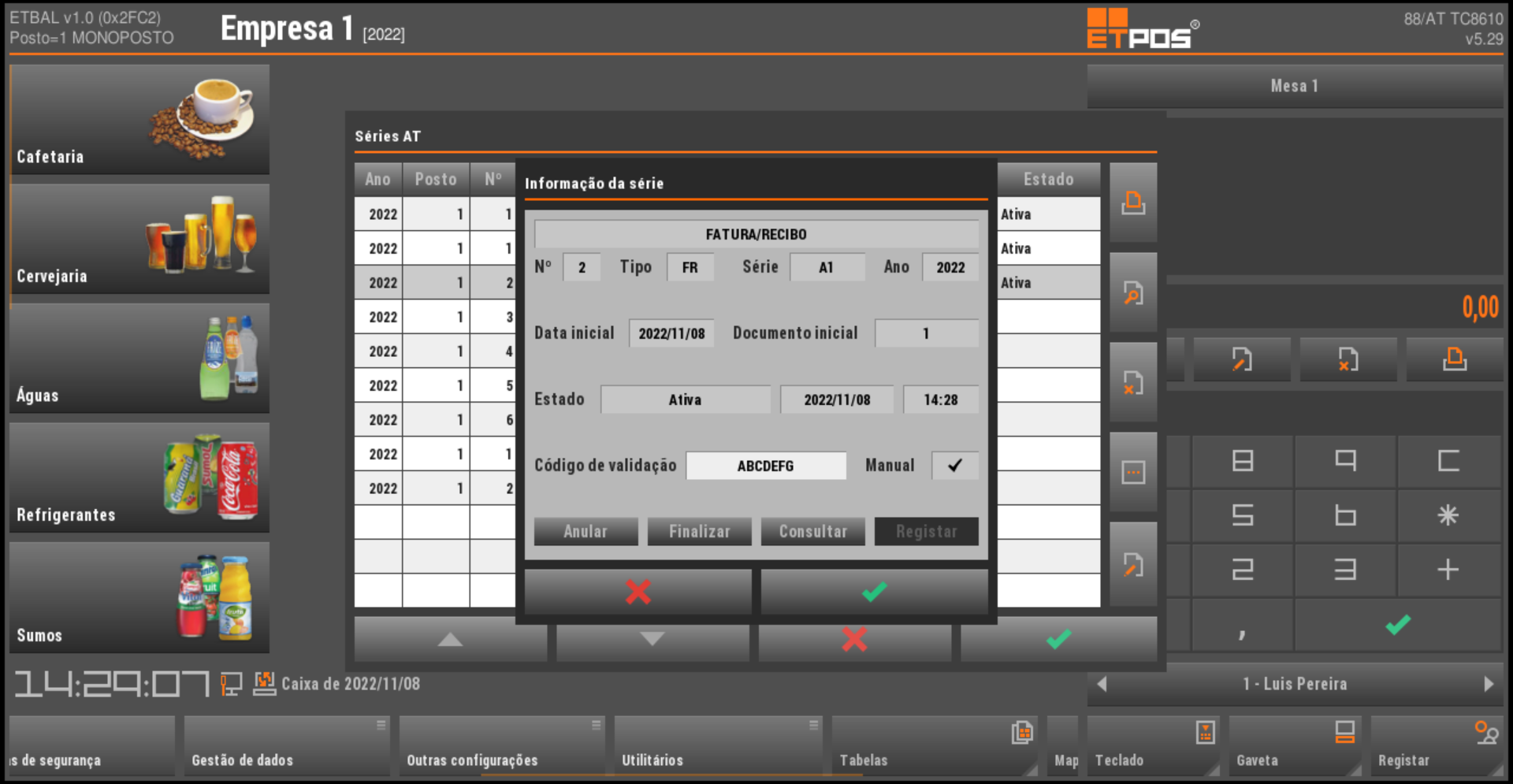
Task: Switch to next employee with right arrow
Action: click(x=1489, y=684)
